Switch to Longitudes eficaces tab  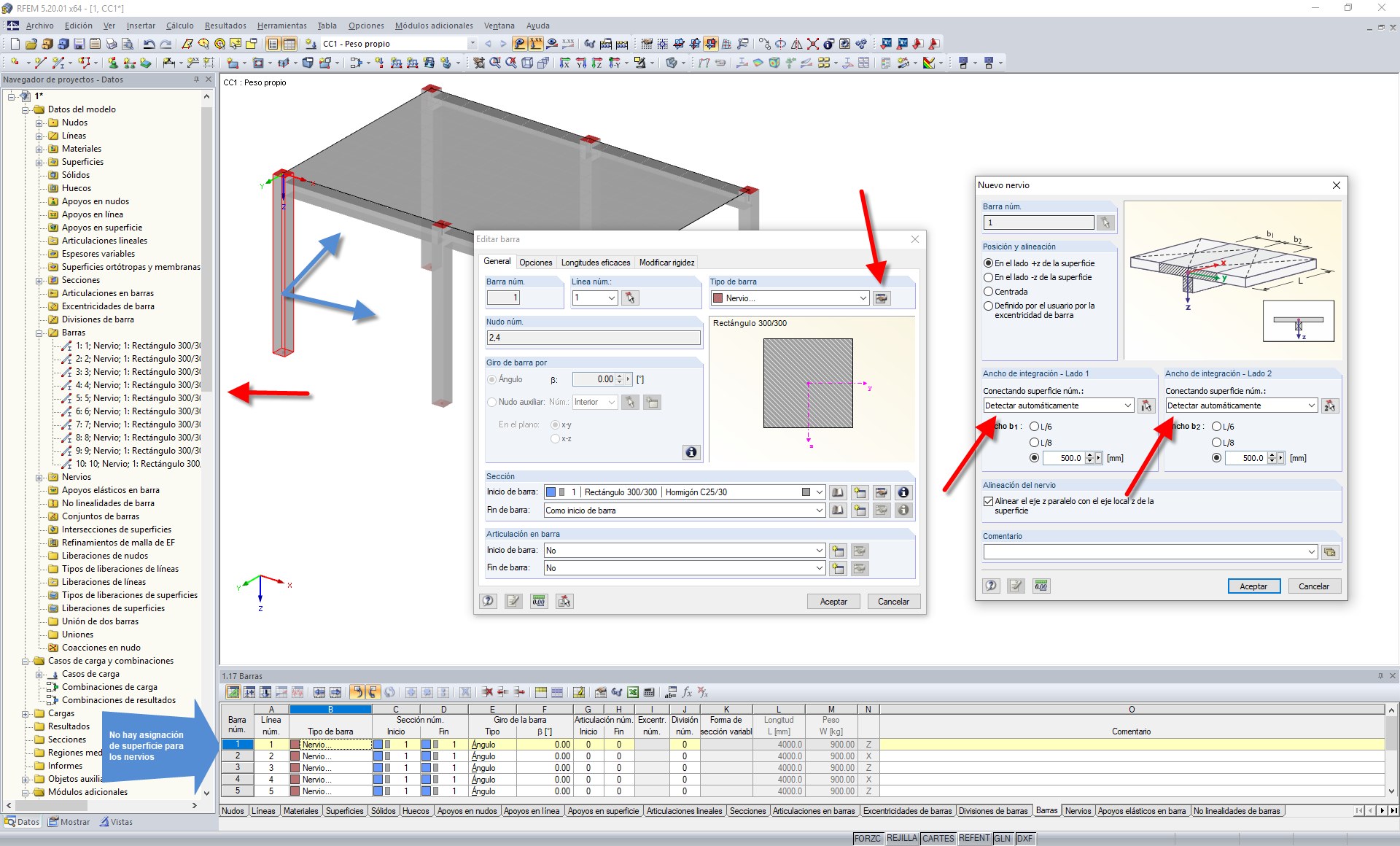[x=595, y=263]
